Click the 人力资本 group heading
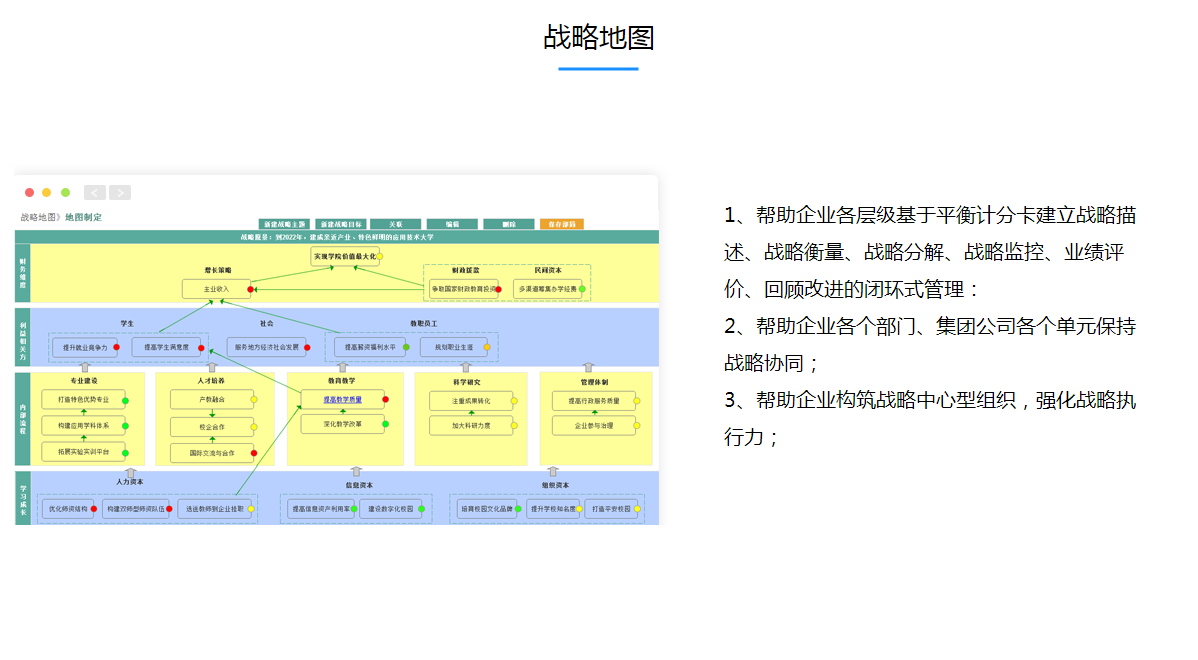The width and height of the screenshot is (1198, 660). [x=130, y=483]
